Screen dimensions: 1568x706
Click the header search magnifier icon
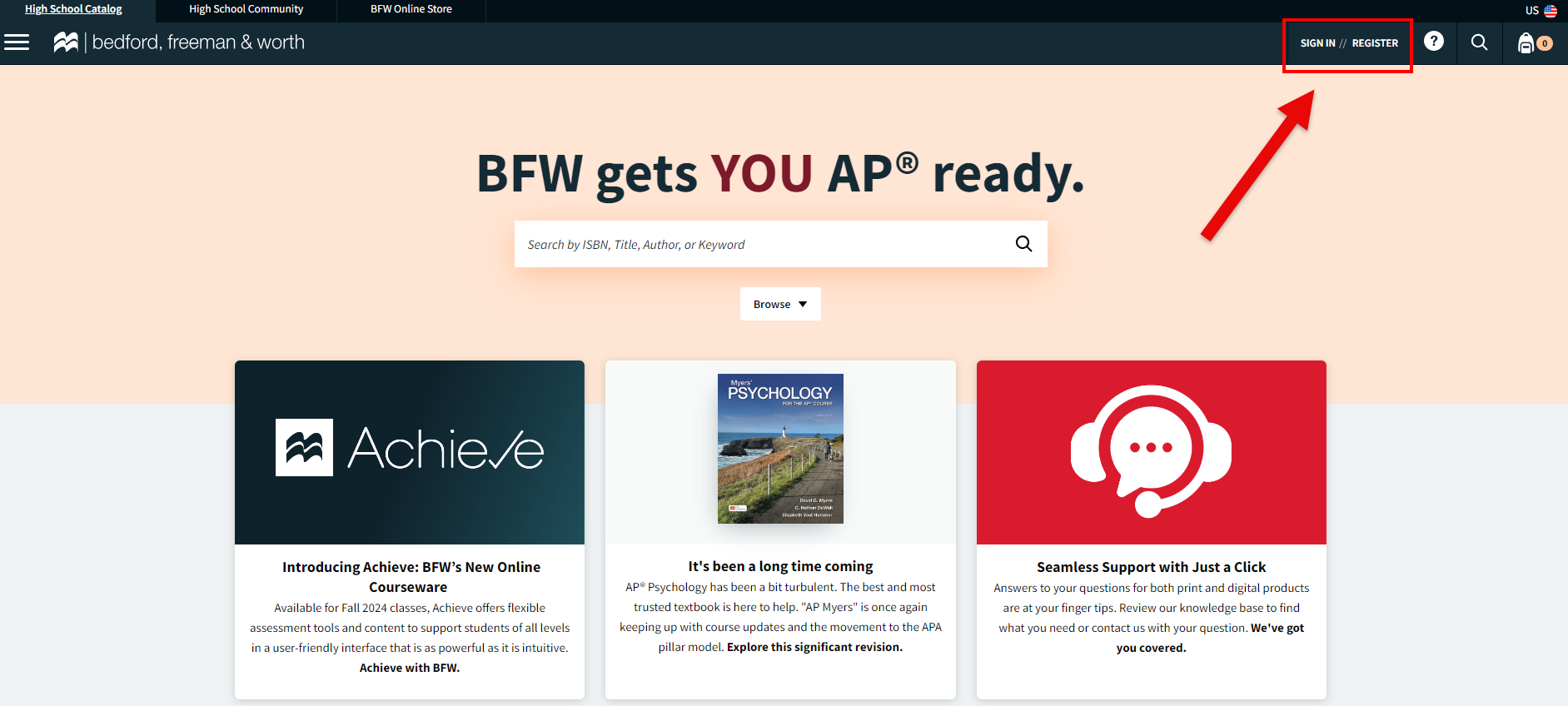(x=1479, y=42)
